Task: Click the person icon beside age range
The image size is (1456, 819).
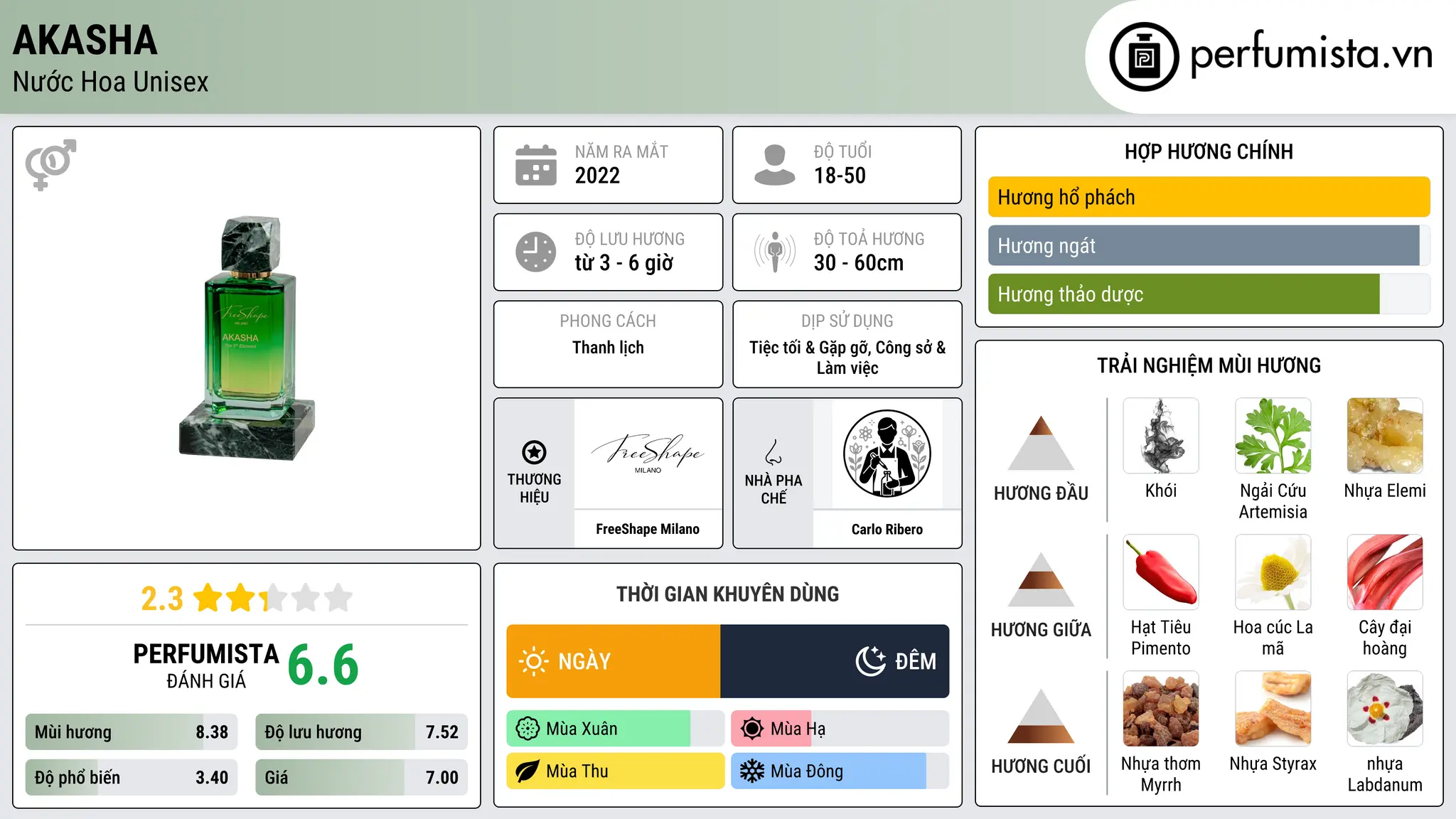Action: pos(774,165)
